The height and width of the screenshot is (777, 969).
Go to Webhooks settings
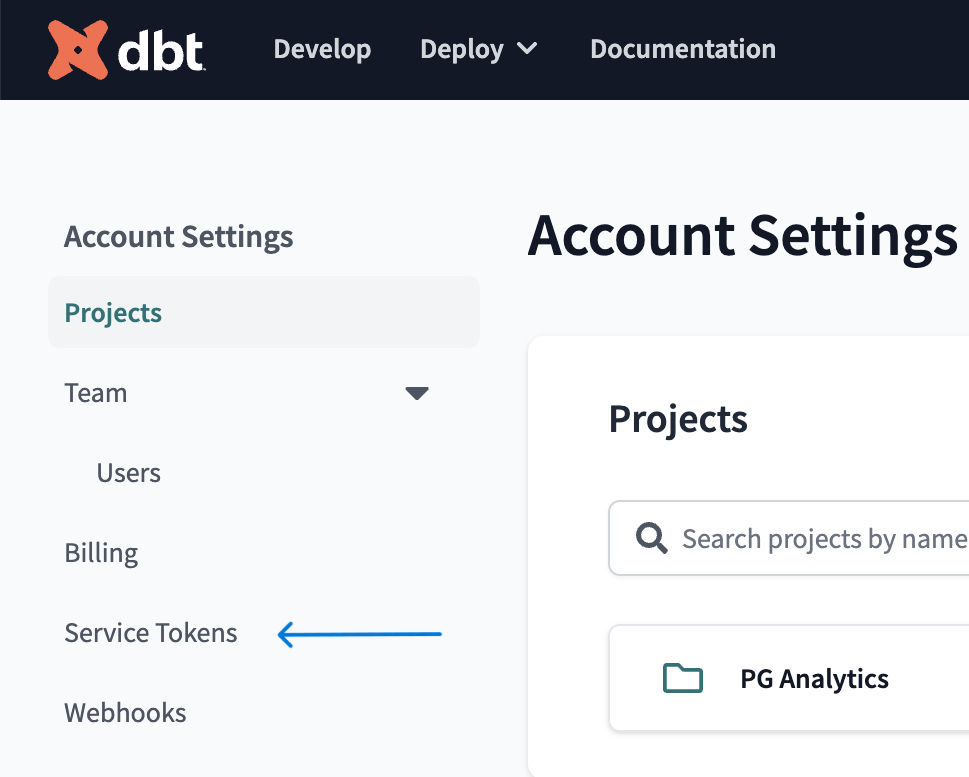125,713
